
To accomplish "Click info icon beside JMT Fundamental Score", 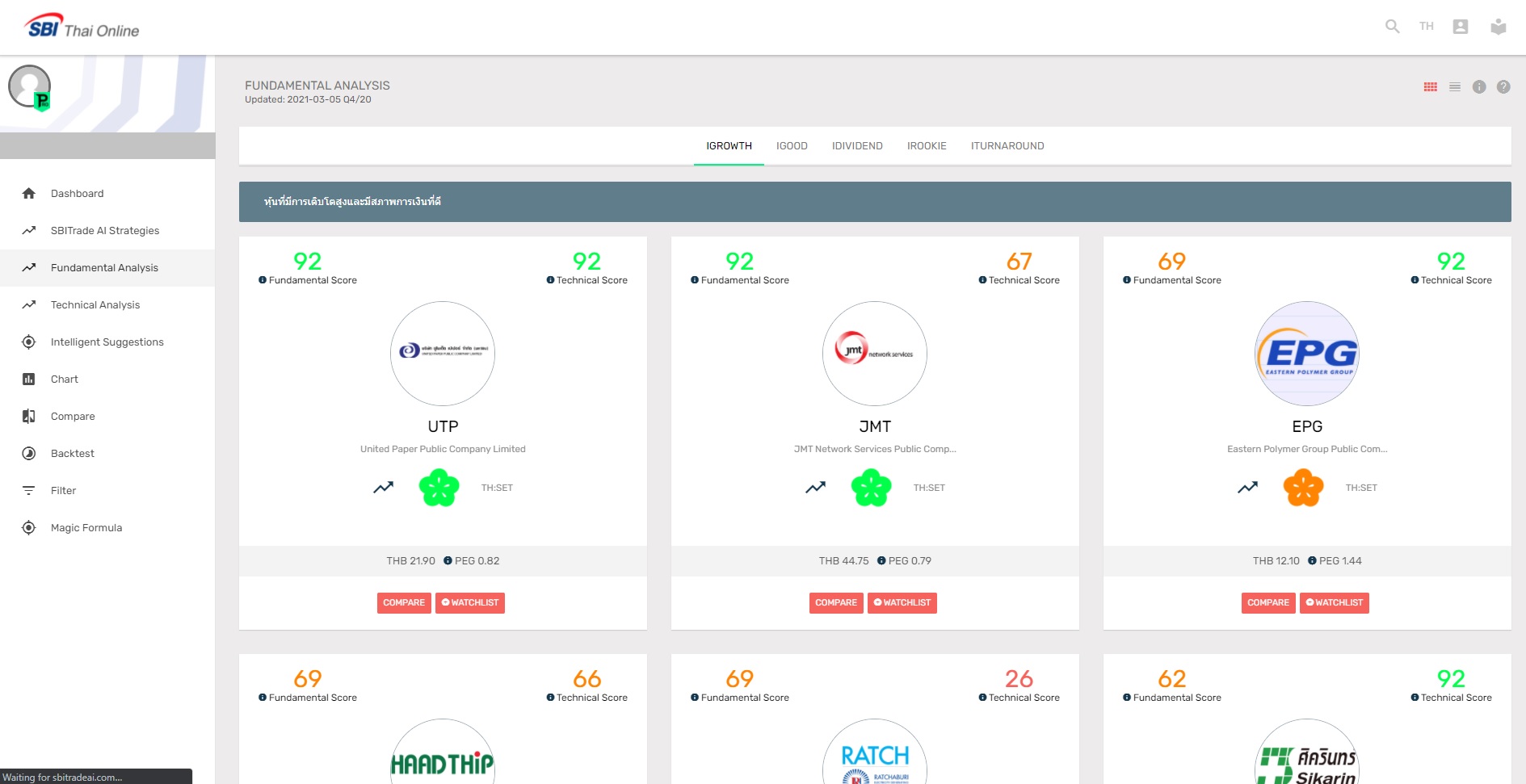I will 695,280.
